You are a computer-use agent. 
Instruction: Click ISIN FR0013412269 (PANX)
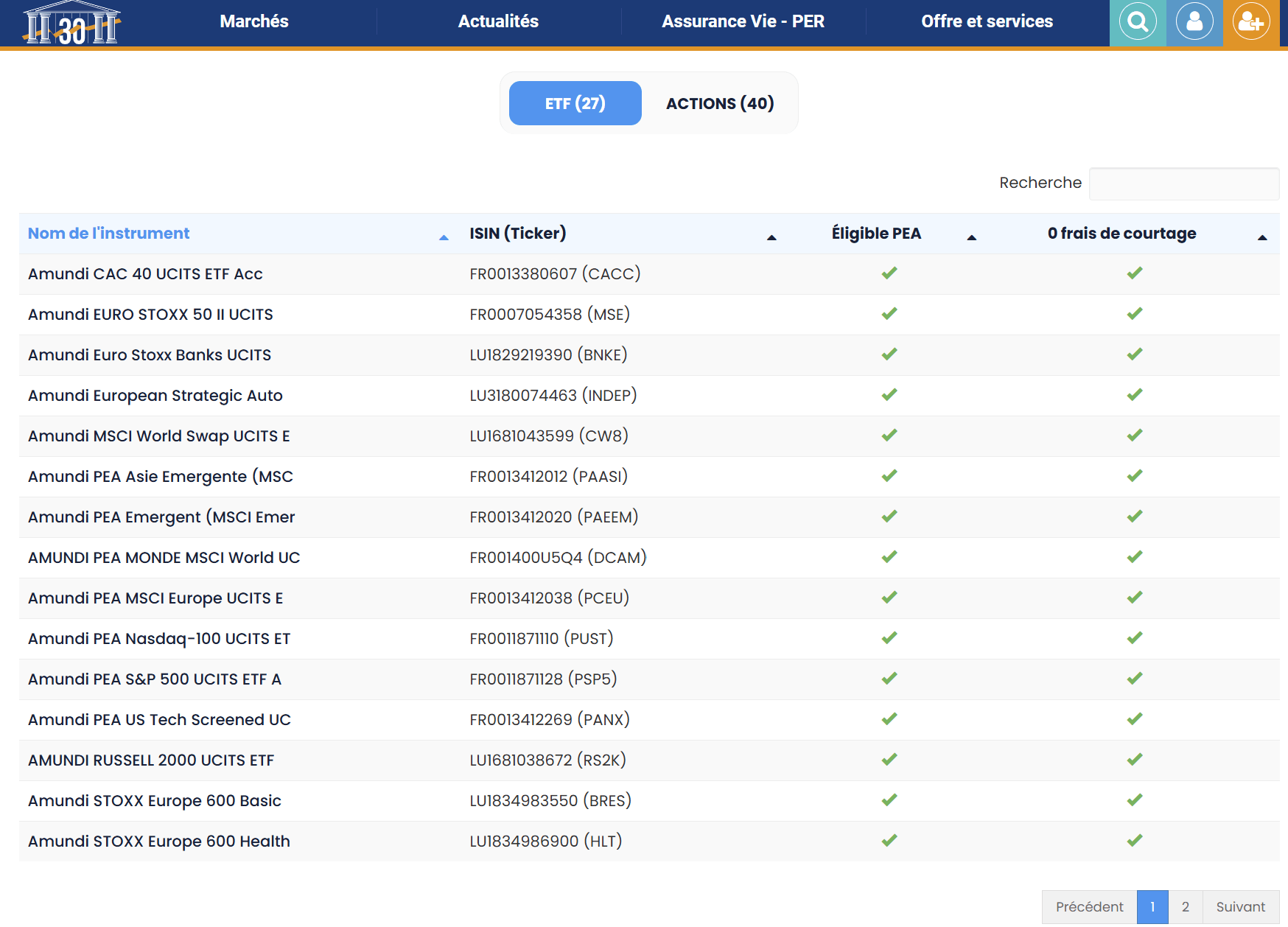click(550, 720)
